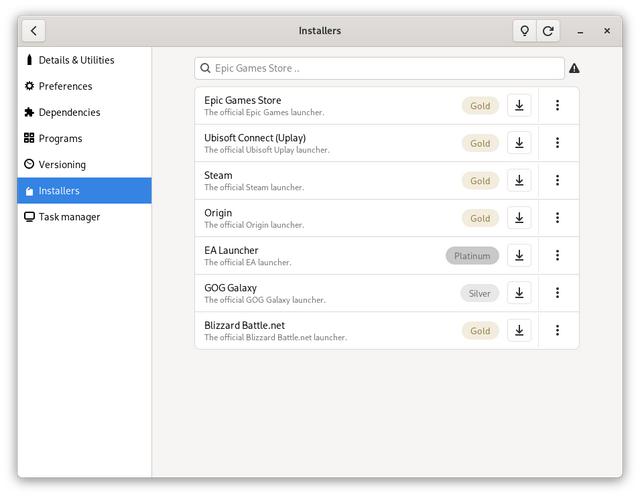This screenshot has height=497, width=640.
Task: Select Installers in the sidebar
Action: 84,191
